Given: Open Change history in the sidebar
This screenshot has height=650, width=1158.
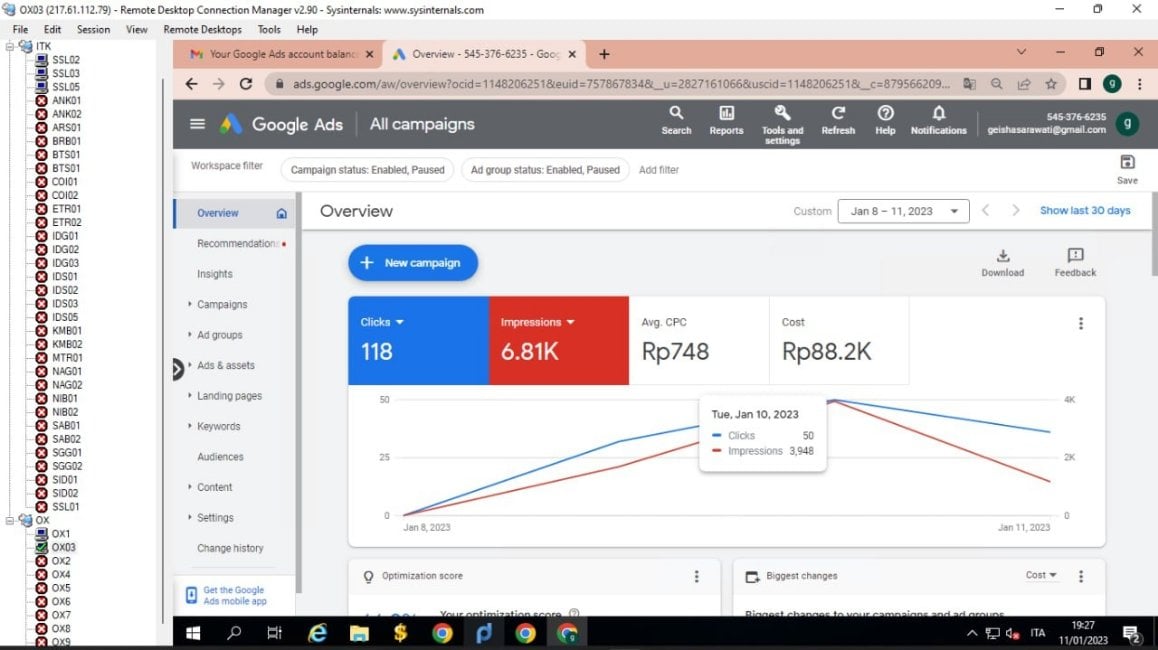Looking at the screenshot, I should click(x=230, y=548).
